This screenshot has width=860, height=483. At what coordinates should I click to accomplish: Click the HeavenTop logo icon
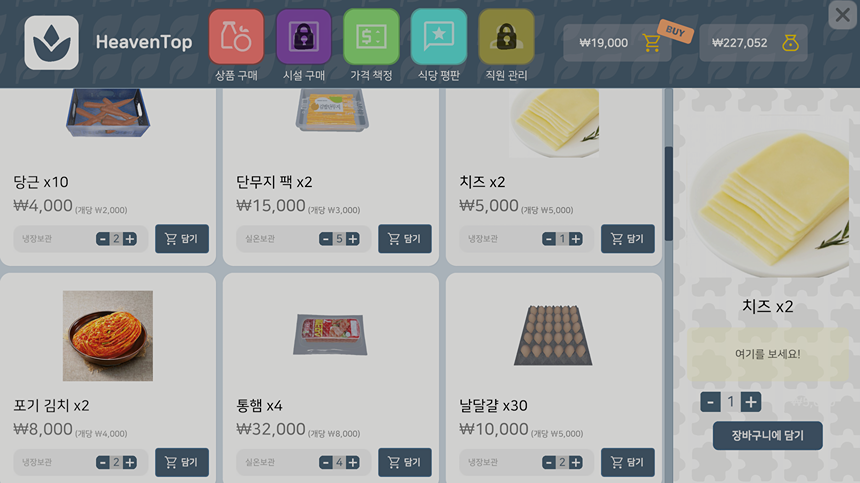52,43
